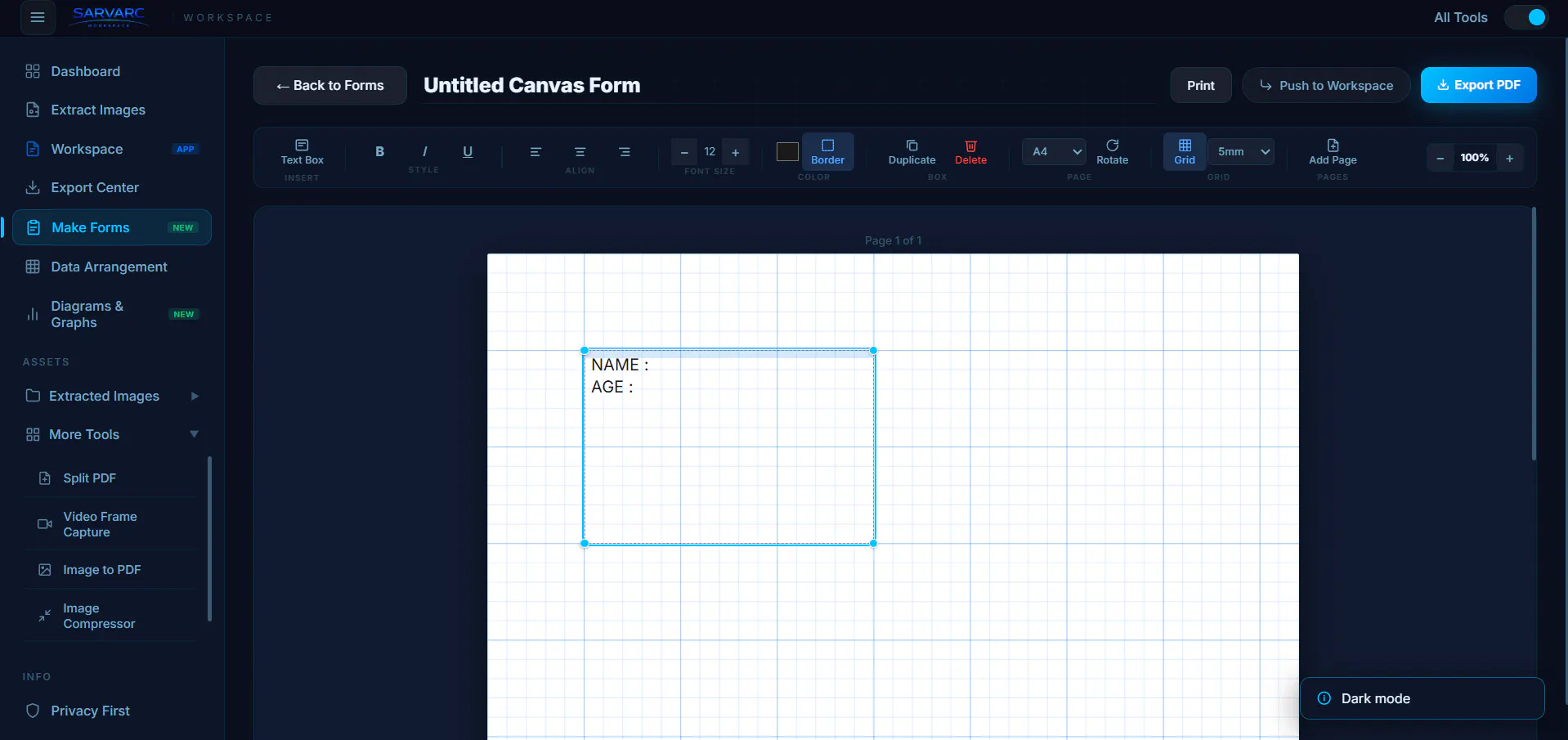
Task: Click the font size value 12
Action: point(710,151)
